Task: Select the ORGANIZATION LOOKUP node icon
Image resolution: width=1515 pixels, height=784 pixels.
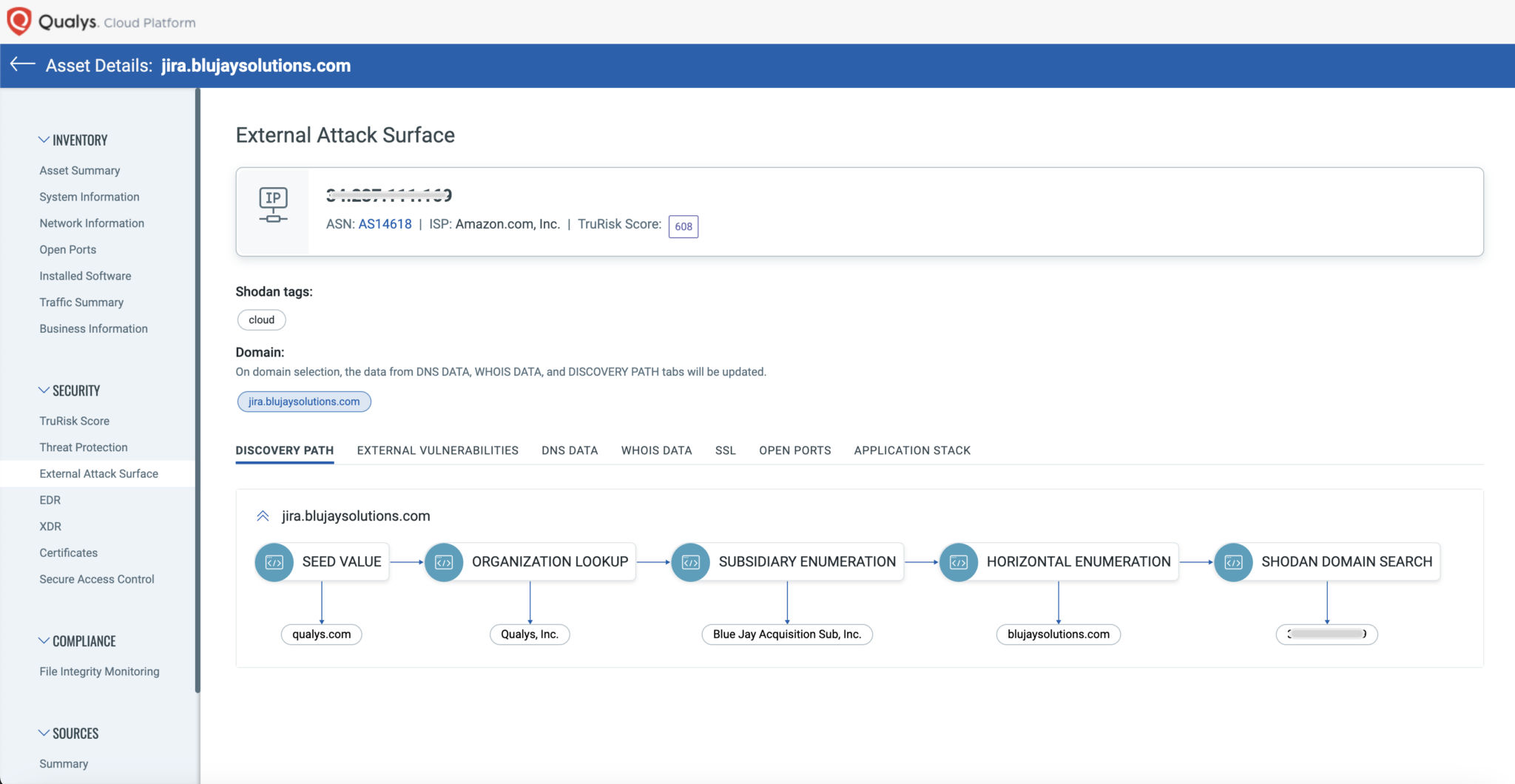Action: point(445,561)
